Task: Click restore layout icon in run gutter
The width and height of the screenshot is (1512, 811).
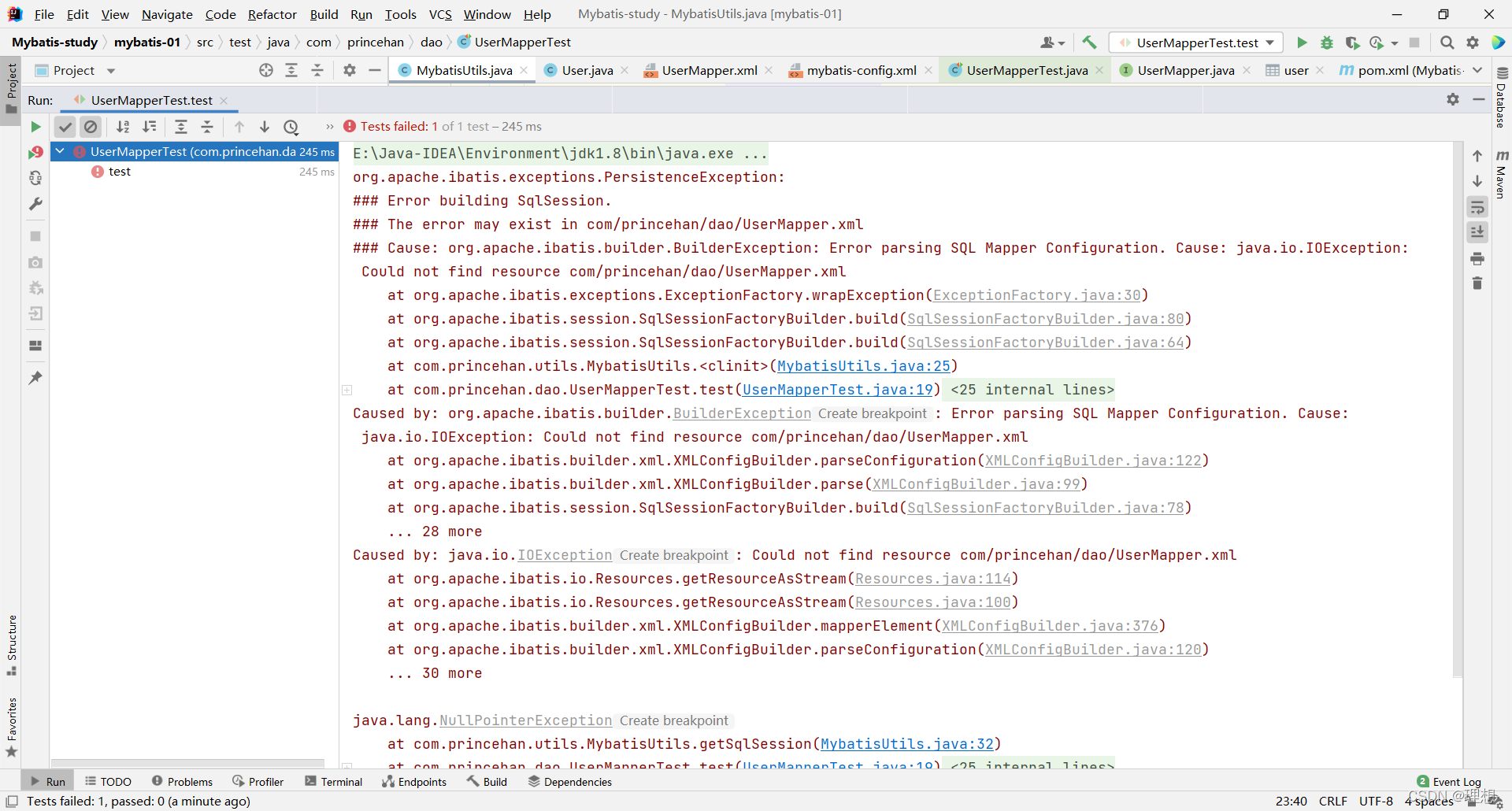Action: tap(35, 346)
